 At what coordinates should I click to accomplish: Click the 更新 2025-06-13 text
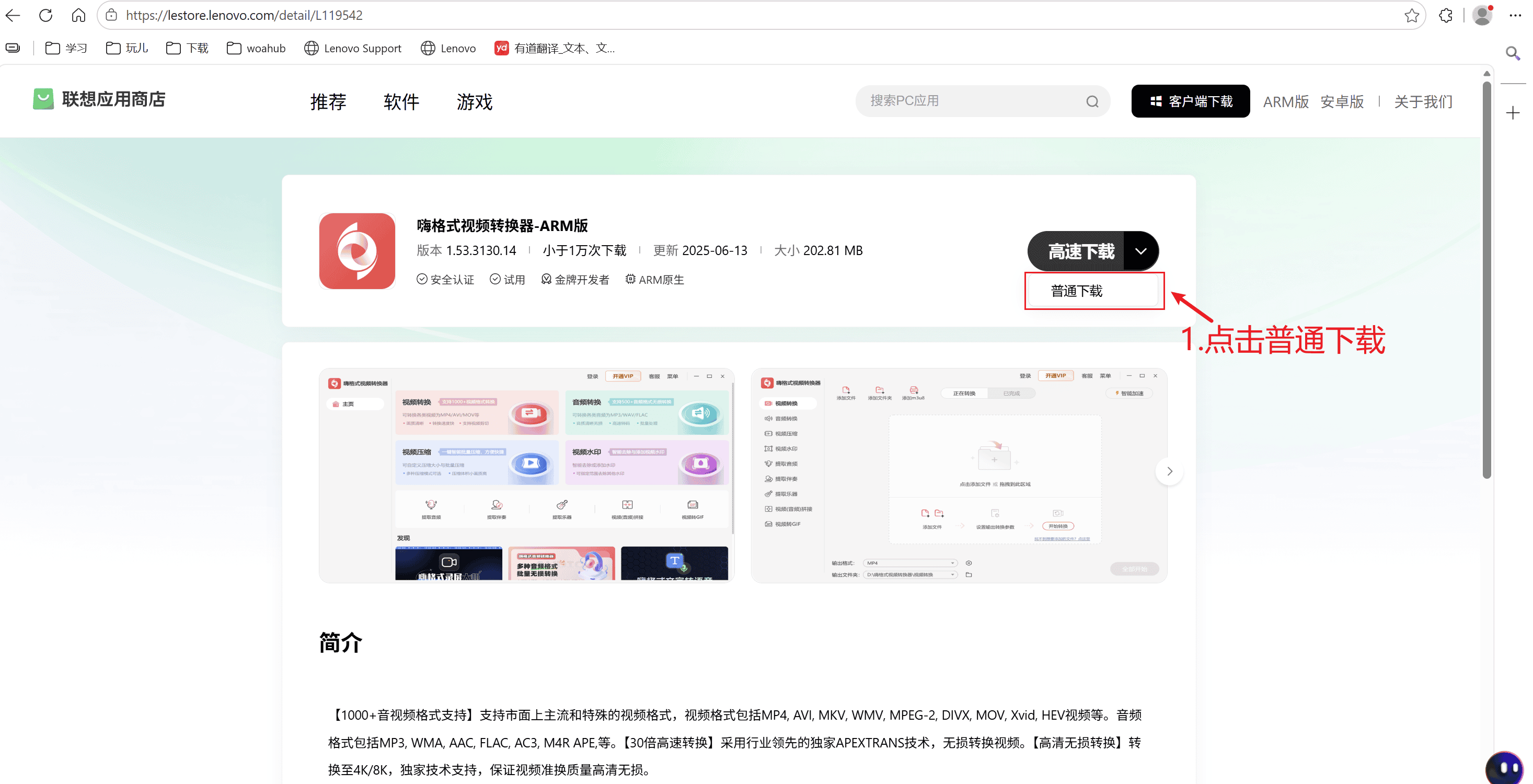click(700, 250)
